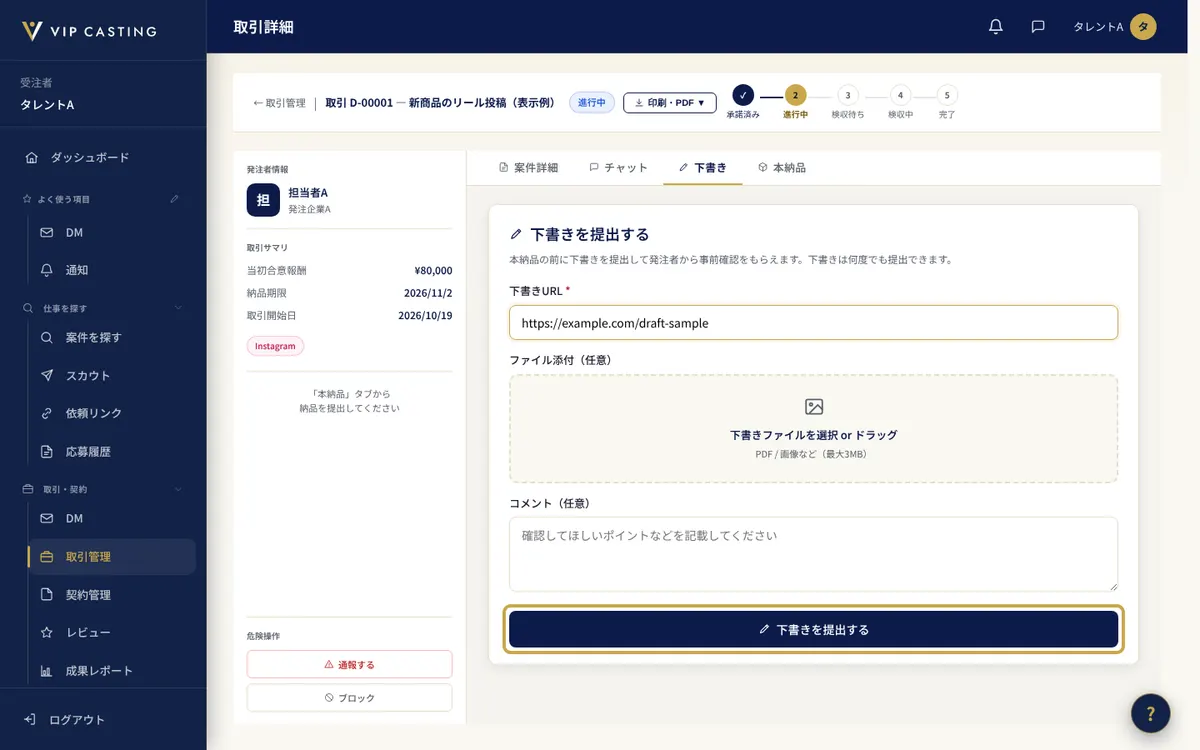Switch to the 本納品 tab

pyautogui.click(x=782, y=168)
